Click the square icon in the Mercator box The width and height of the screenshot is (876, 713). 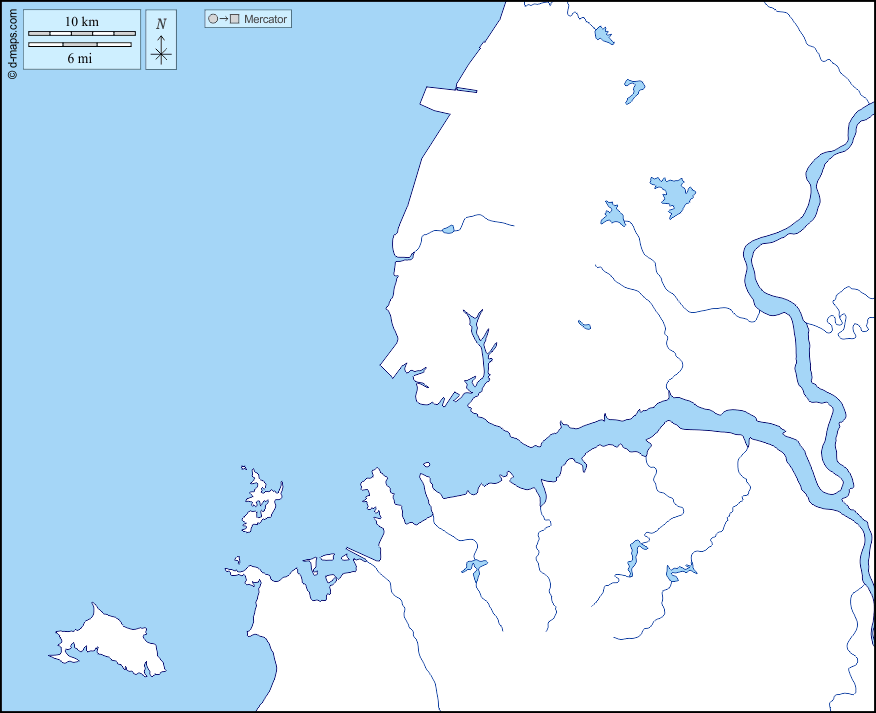click(235, 19)
